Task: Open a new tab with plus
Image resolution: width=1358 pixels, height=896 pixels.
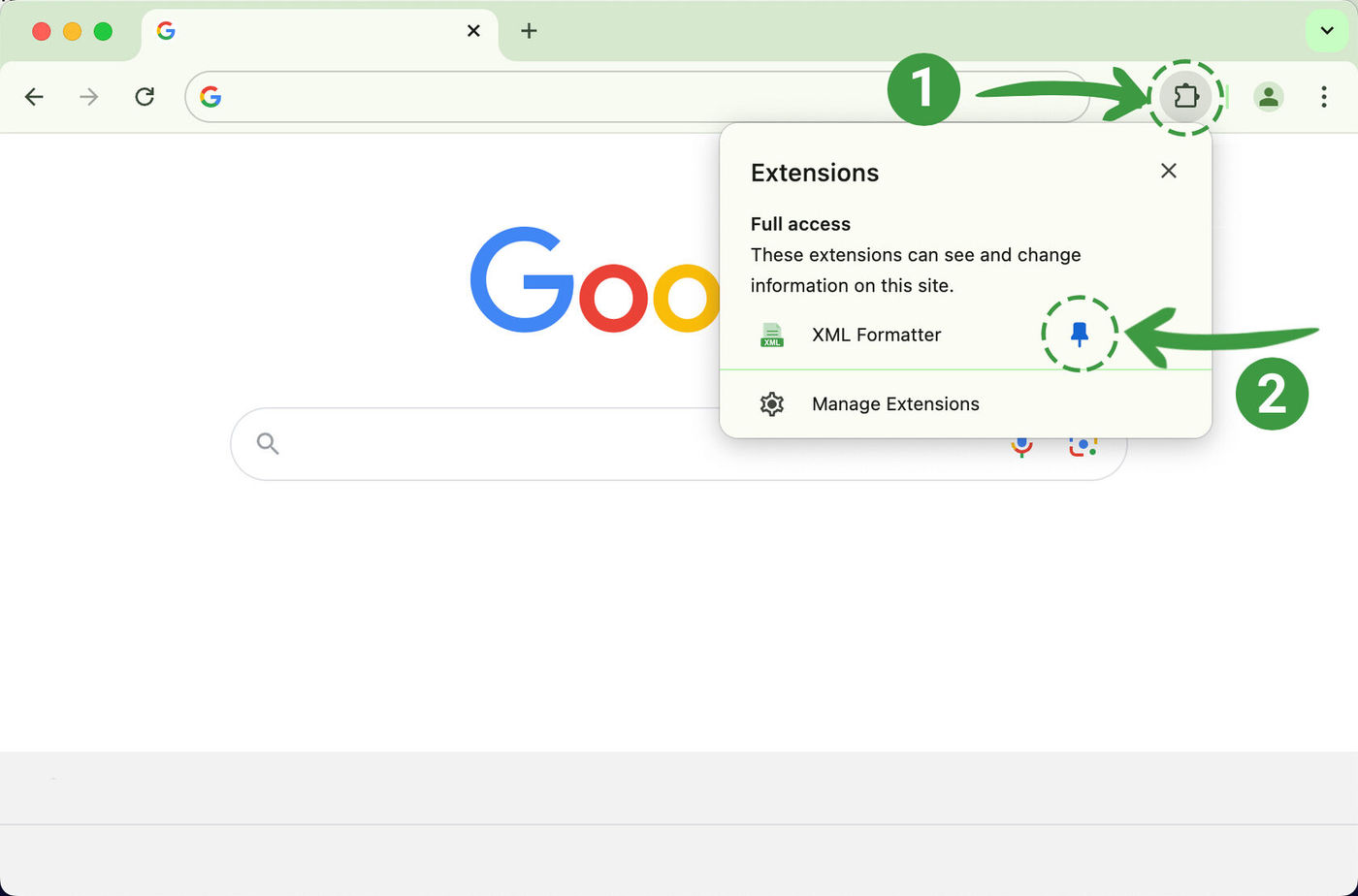Action: point(529,31)
